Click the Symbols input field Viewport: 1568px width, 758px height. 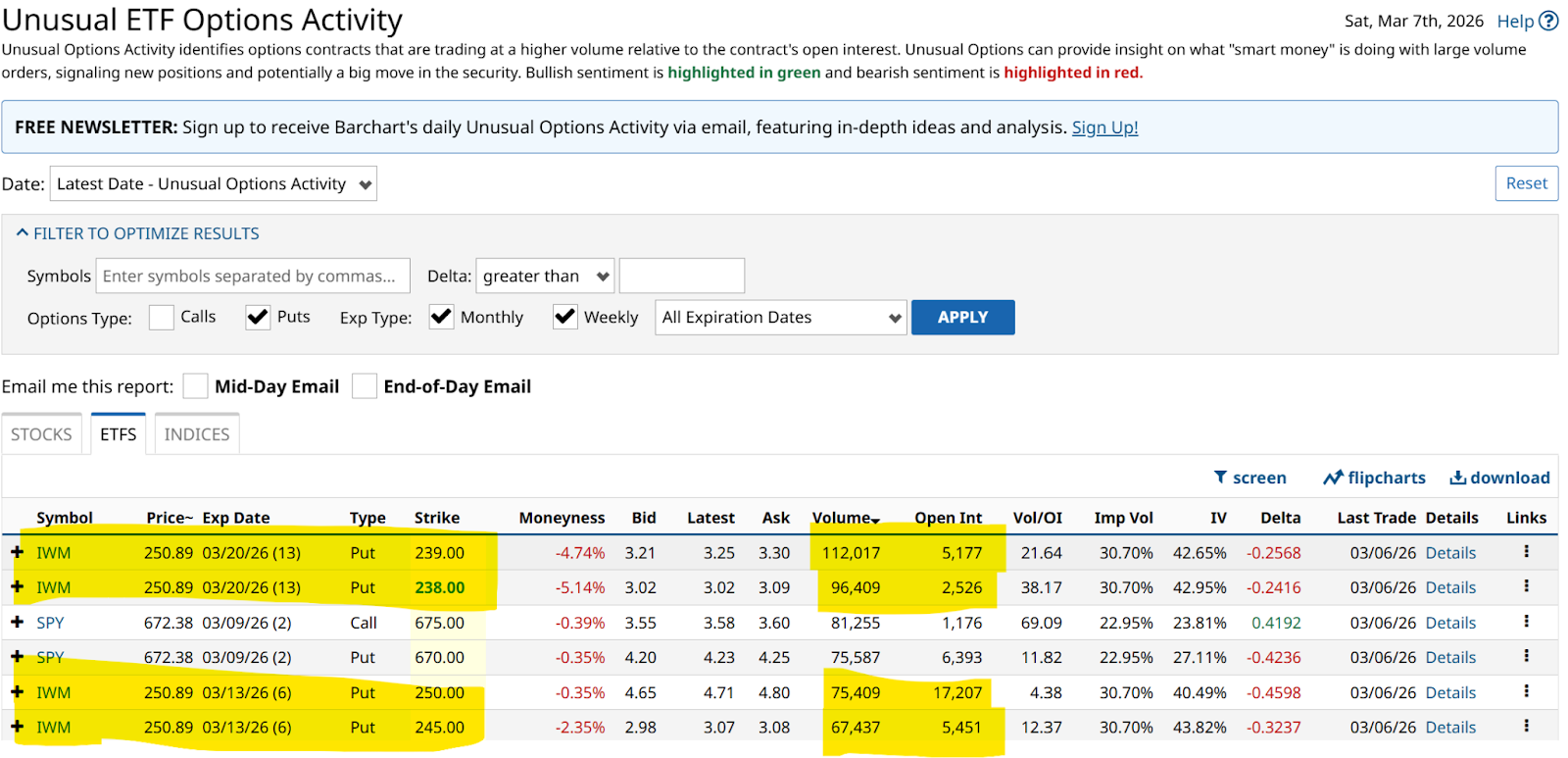253,277
